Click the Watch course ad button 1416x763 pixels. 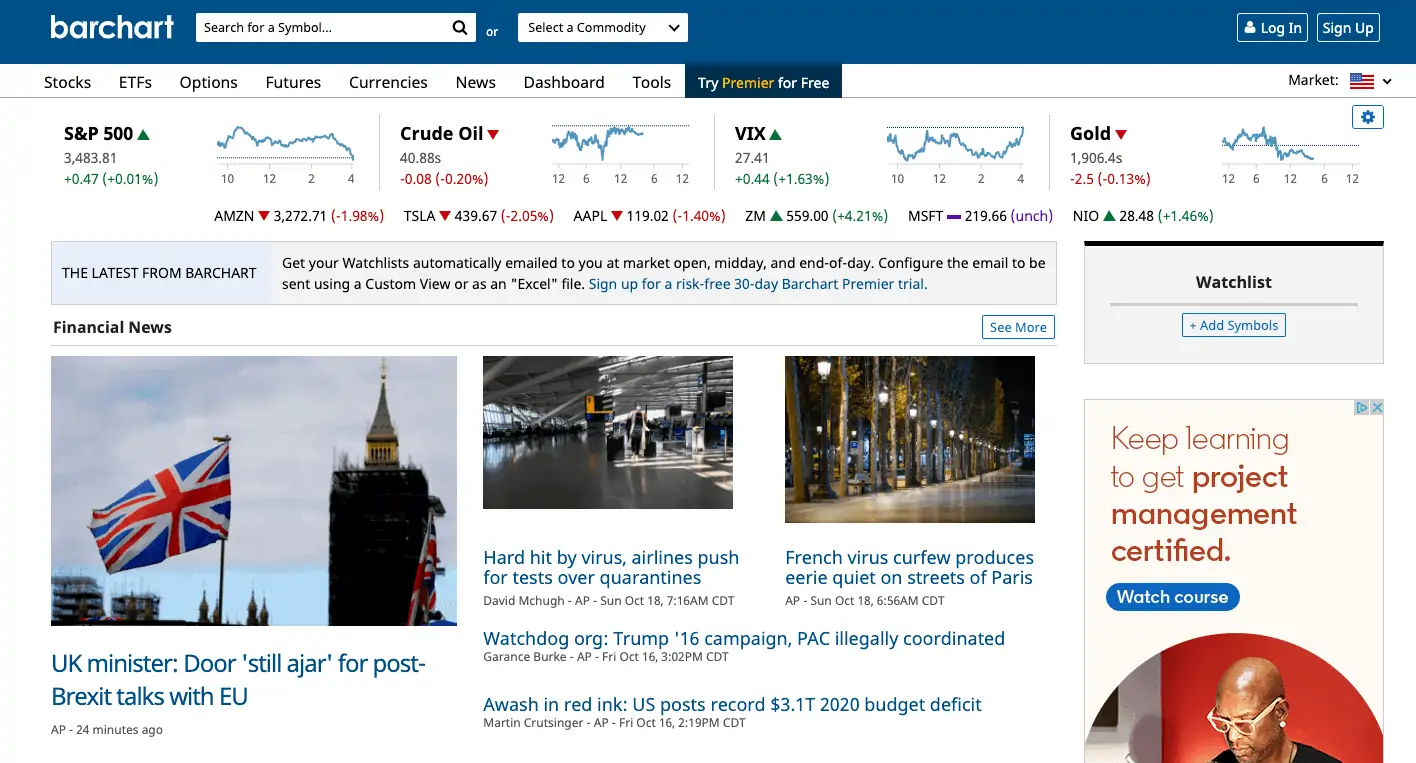coord(1172,597)
